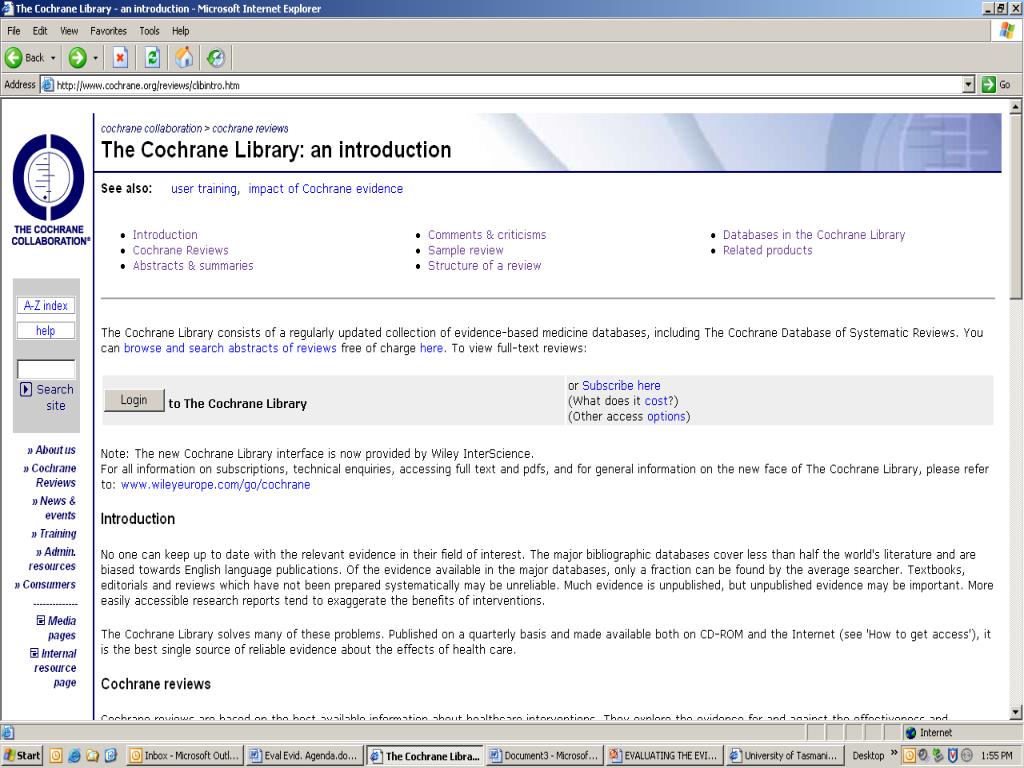This screenshot has width=1024, height=768.
Task: Open the Comments & criticisms link
Action: coord(487,234)
